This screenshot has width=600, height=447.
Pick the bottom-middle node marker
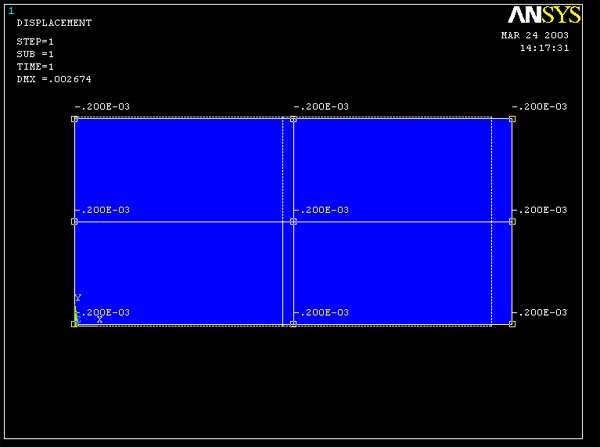click(293, 324)
